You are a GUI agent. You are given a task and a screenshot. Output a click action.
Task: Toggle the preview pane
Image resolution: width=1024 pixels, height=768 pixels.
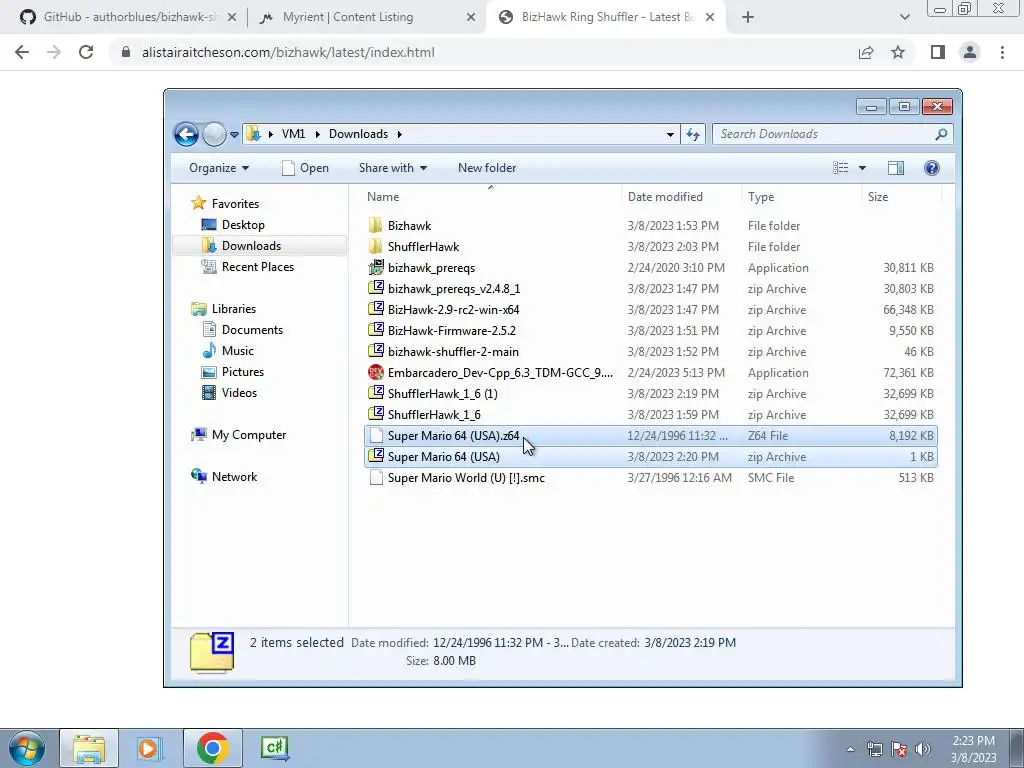coord(896,168)
